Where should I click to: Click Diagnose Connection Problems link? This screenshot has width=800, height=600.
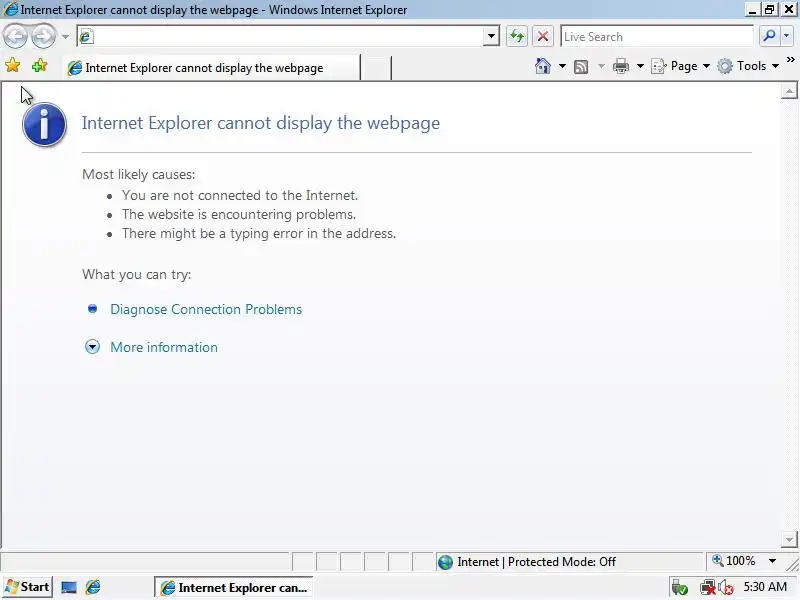206,309
